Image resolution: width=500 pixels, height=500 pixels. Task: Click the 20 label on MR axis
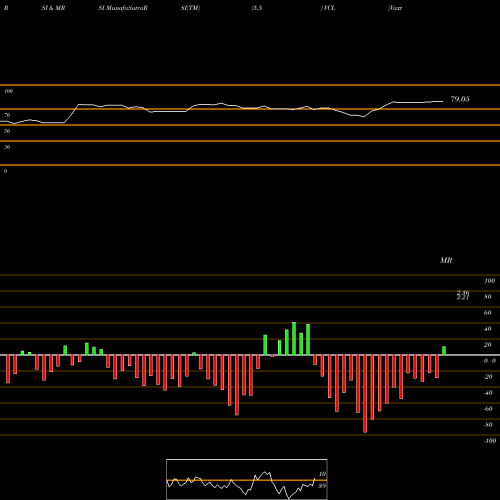[488, 345]
